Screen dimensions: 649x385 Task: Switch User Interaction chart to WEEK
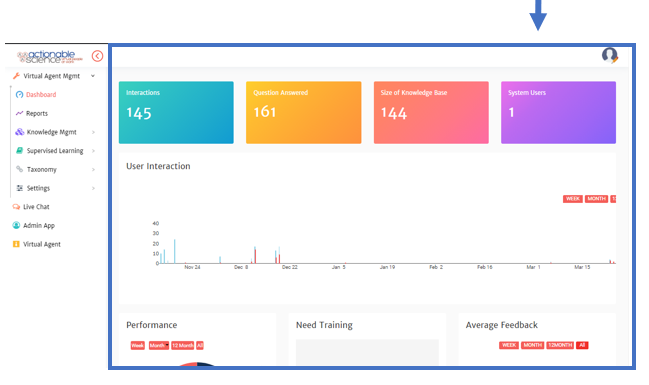point(573,199)
